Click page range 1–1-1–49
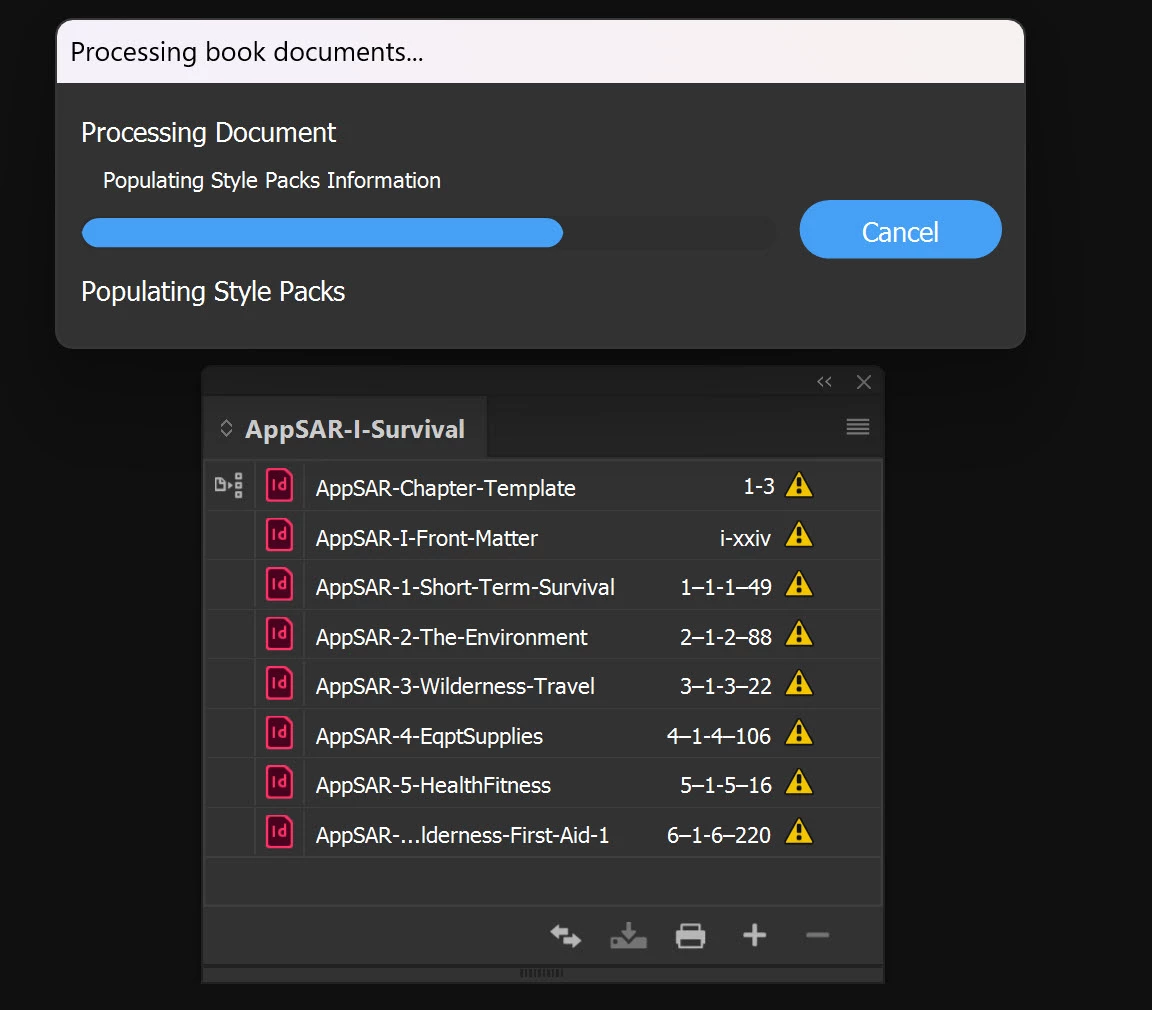This screenshot has width=1152, height=1010. coord(726,587)
